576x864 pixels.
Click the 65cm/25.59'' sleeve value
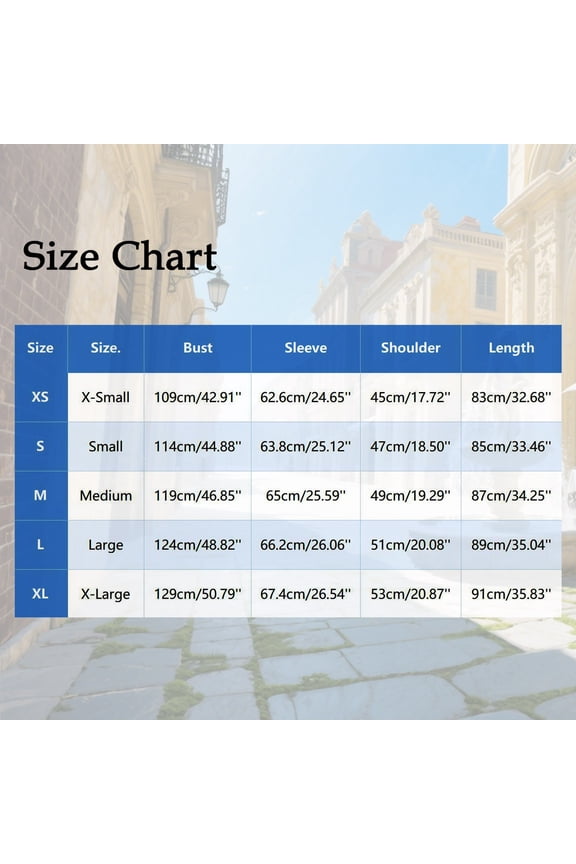click(x=305, y=495)
